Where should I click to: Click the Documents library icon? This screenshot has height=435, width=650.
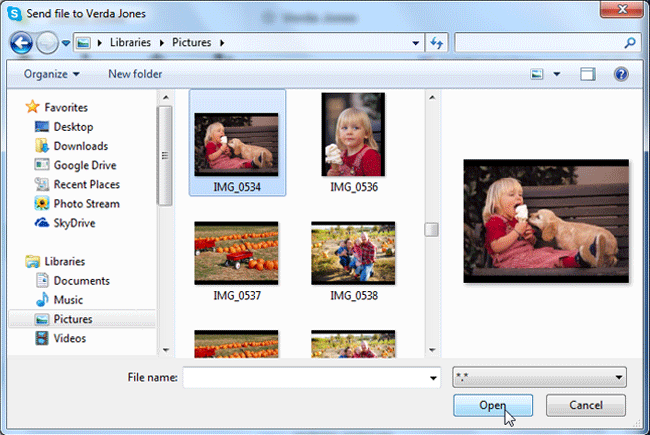(42, 280)
